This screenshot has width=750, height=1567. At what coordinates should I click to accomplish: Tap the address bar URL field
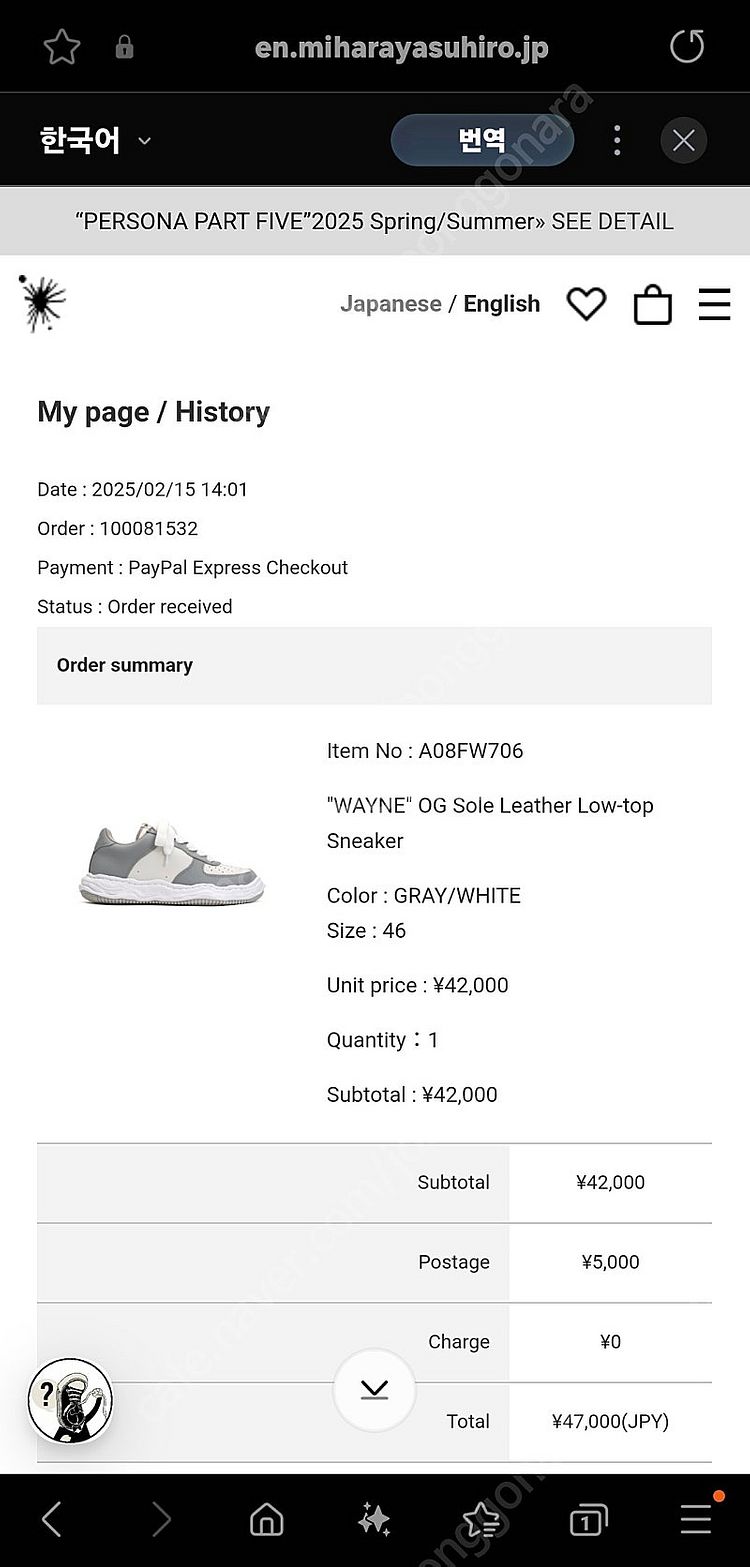tap(401, 47)
